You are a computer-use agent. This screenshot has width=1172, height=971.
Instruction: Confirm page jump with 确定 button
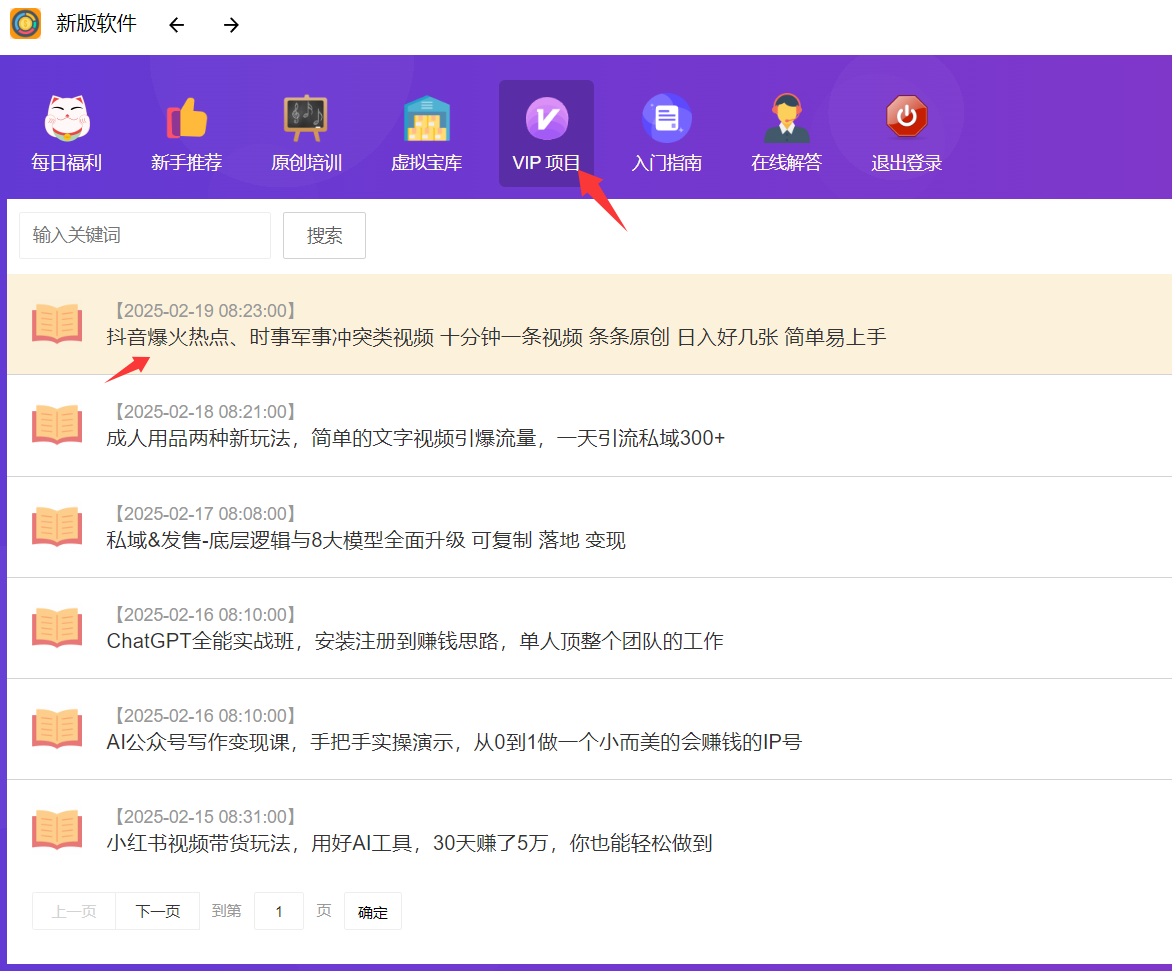click(373, 911)
